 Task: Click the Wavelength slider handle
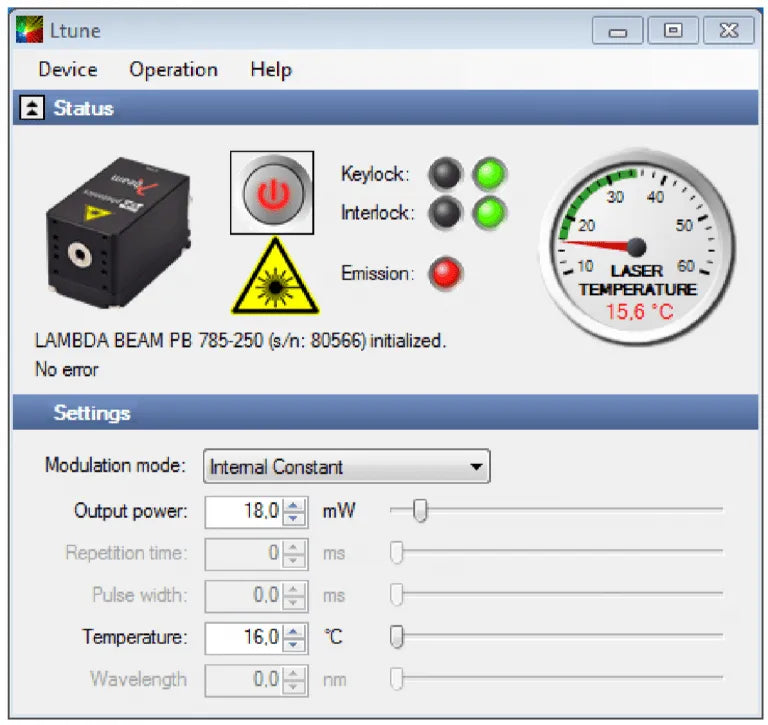[x=397, y=678]
